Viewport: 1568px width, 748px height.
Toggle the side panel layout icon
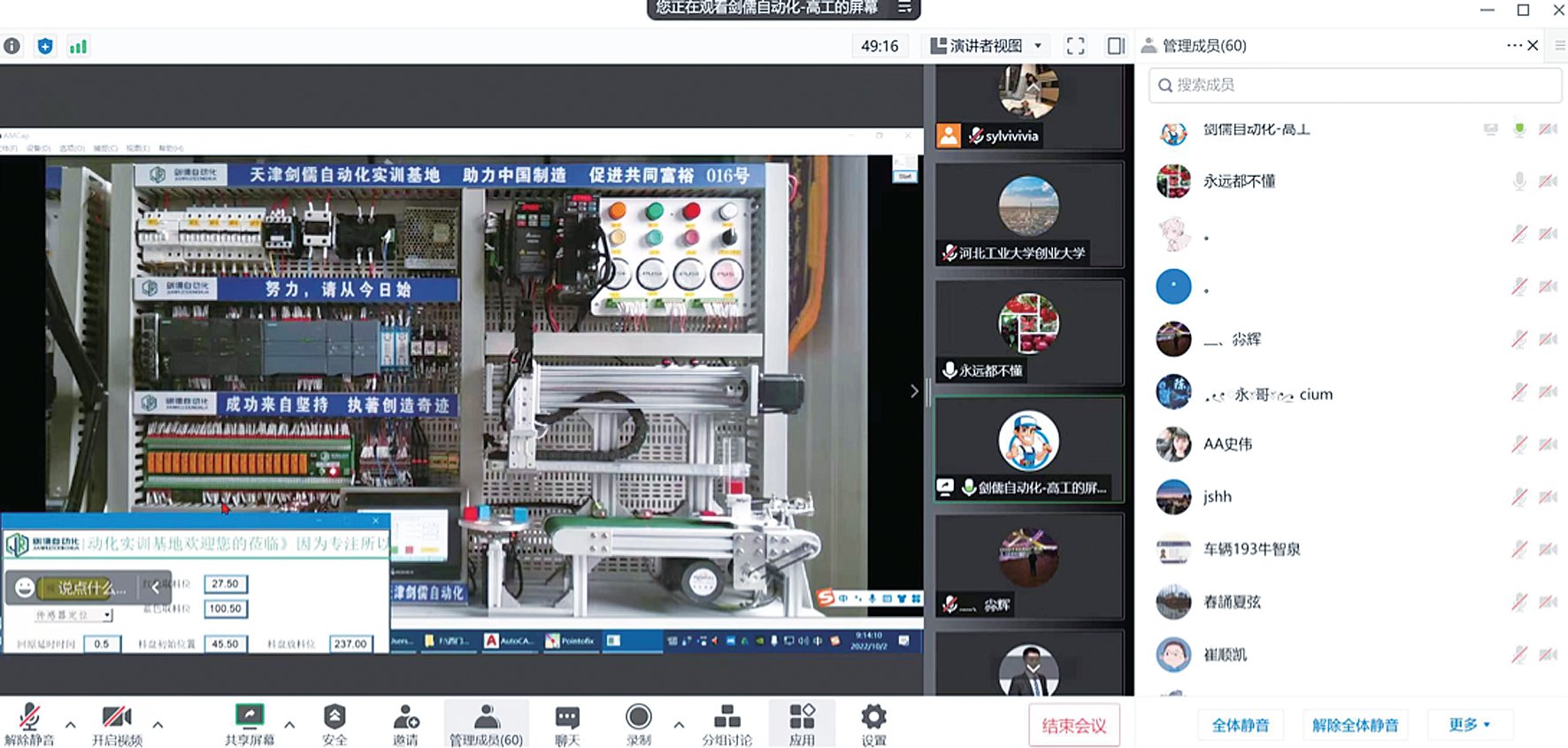point(1116,46)
